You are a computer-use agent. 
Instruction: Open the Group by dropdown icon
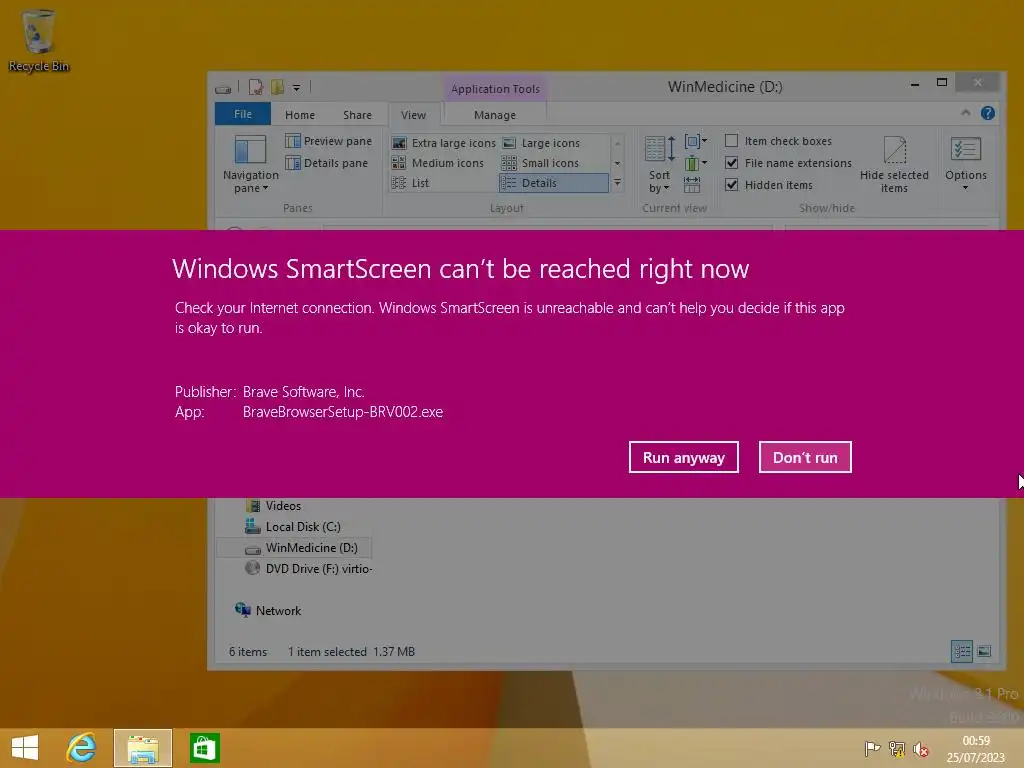tap(696, 141)
